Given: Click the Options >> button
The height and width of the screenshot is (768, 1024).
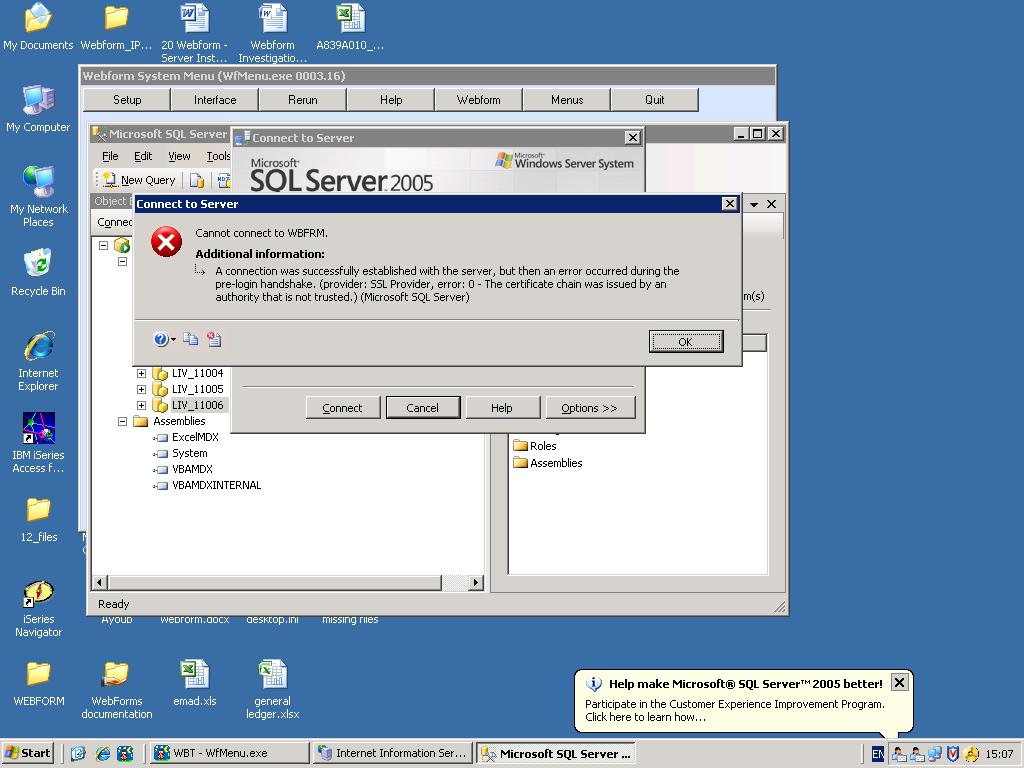Looking at the screenshot, I should click(589, 408).
